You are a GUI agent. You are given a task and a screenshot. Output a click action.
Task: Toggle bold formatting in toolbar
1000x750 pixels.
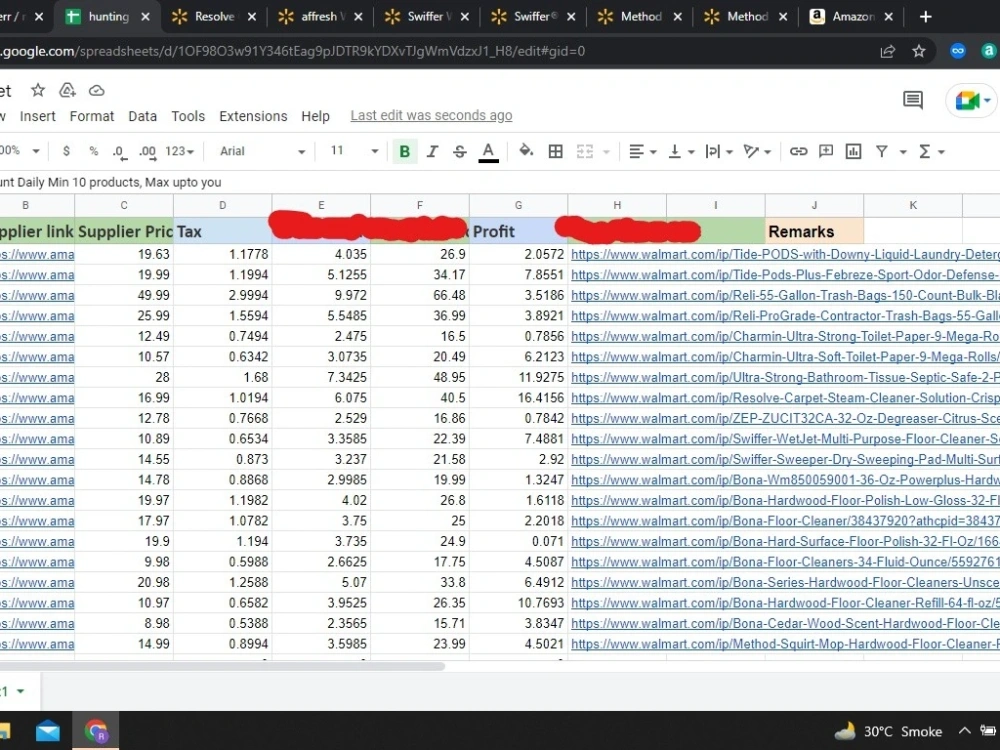point(404,151)
